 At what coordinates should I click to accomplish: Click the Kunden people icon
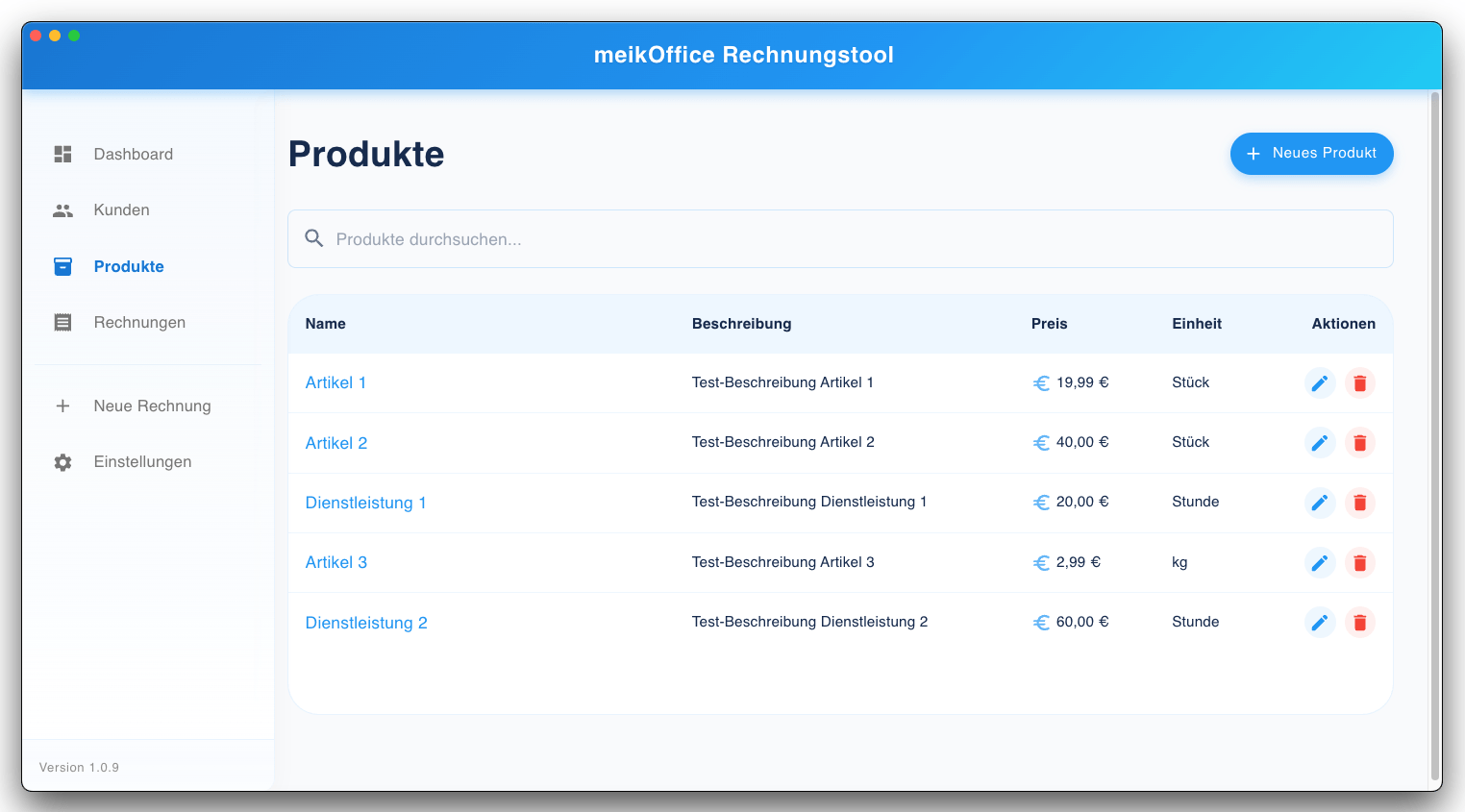click(62, 209)
